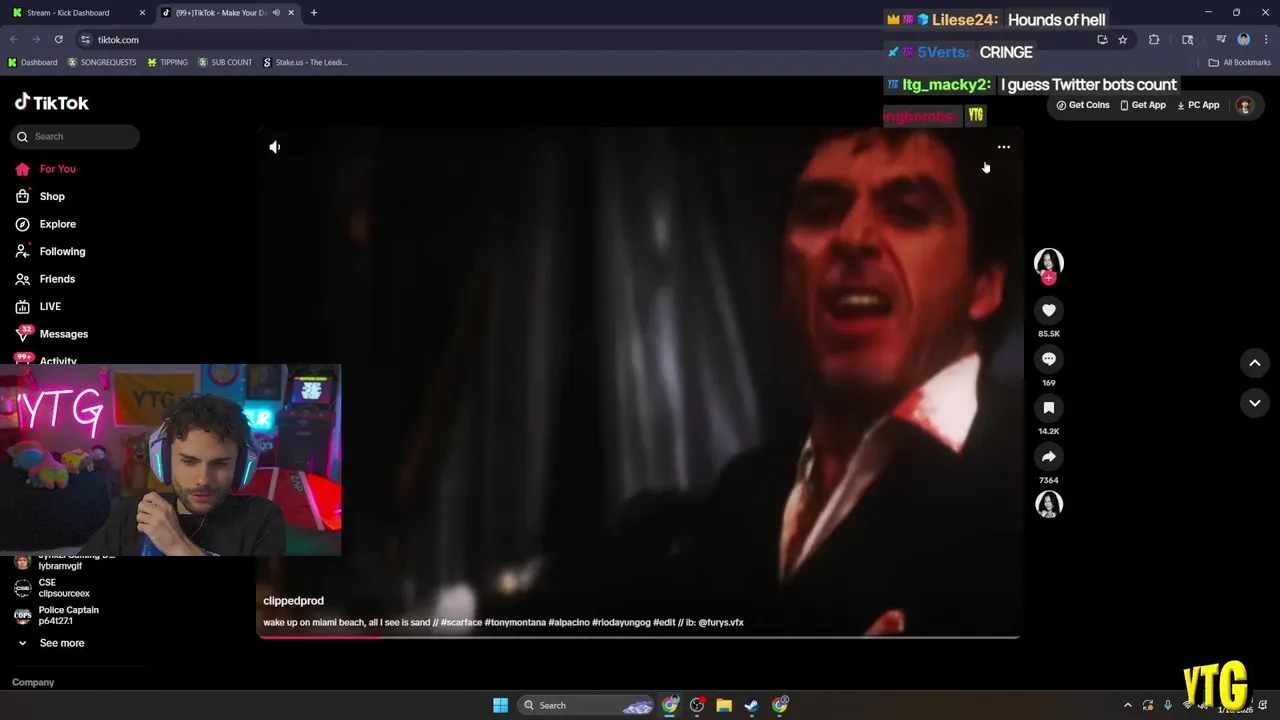Click the Scarface video to pause

pyautogui.click(x=638, y=380)
